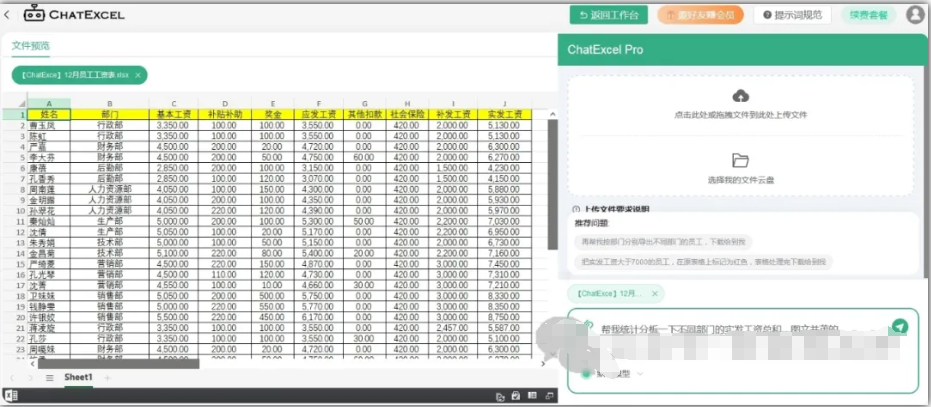Screen dimensions: 931x407
Task: Select the cell with value 5,500.00
Action: click(x=173, y=317)
